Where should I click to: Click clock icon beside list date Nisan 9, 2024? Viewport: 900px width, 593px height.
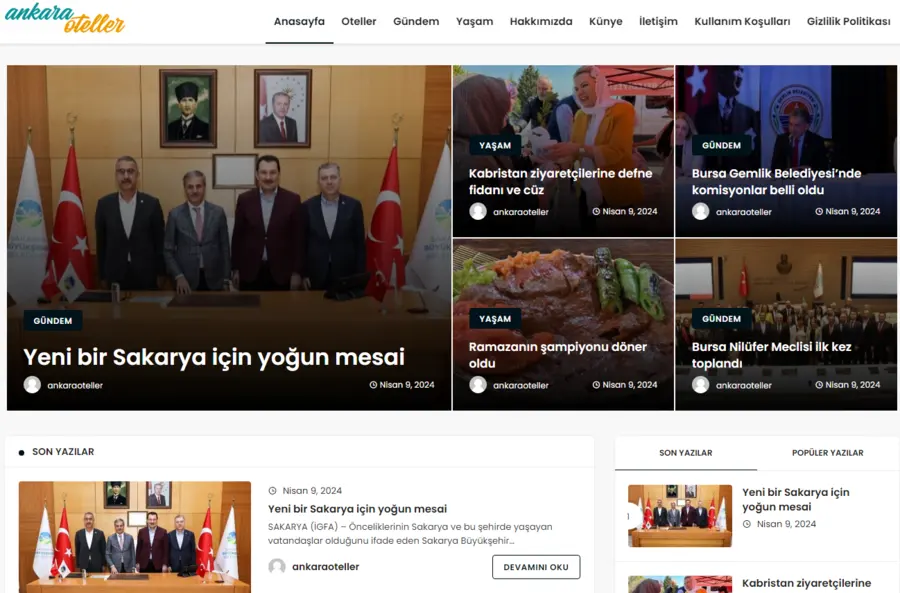pyautogui.click(x=273, y=491)
